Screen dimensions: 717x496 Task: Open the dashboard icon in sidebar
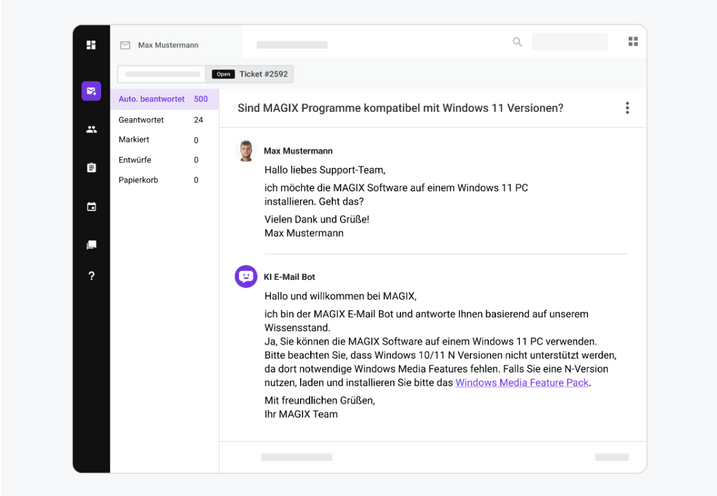pyautogui.click(x=91, y=45)
